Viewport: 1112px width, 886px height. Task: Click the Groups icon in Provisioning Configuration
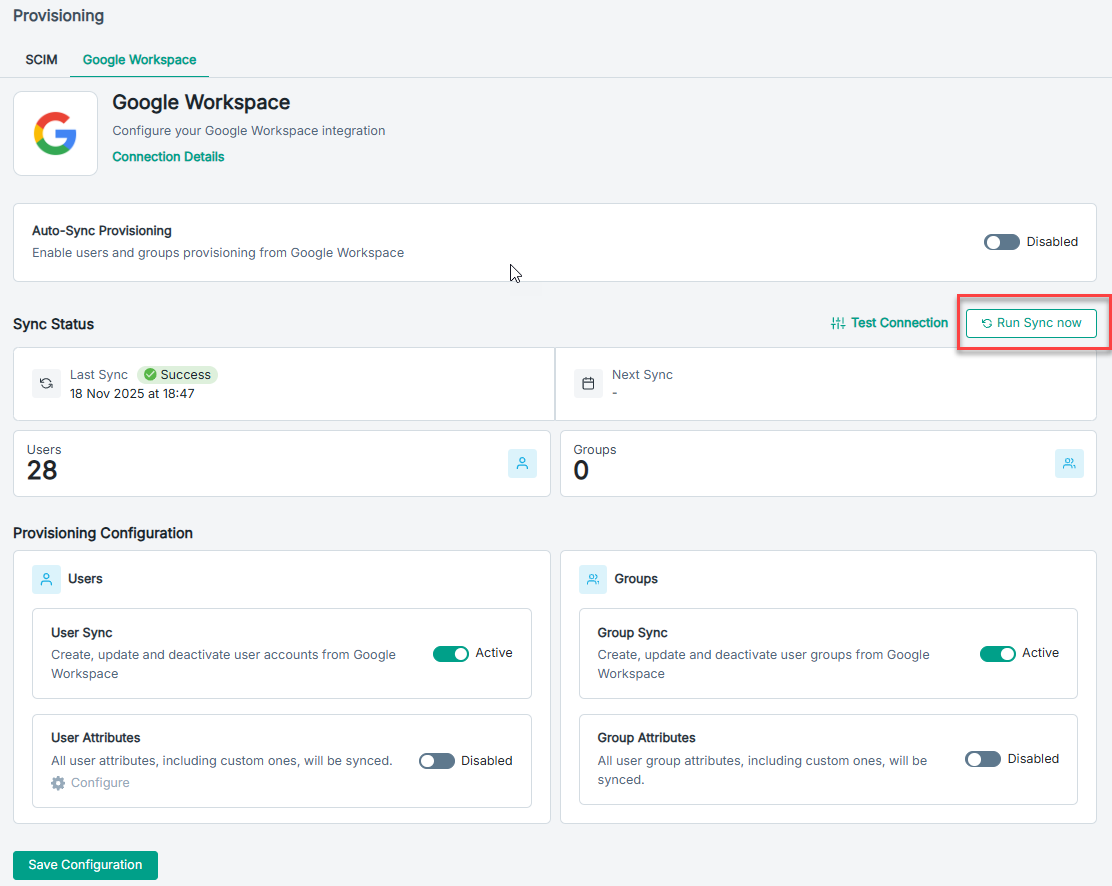[x=593, y=579]
